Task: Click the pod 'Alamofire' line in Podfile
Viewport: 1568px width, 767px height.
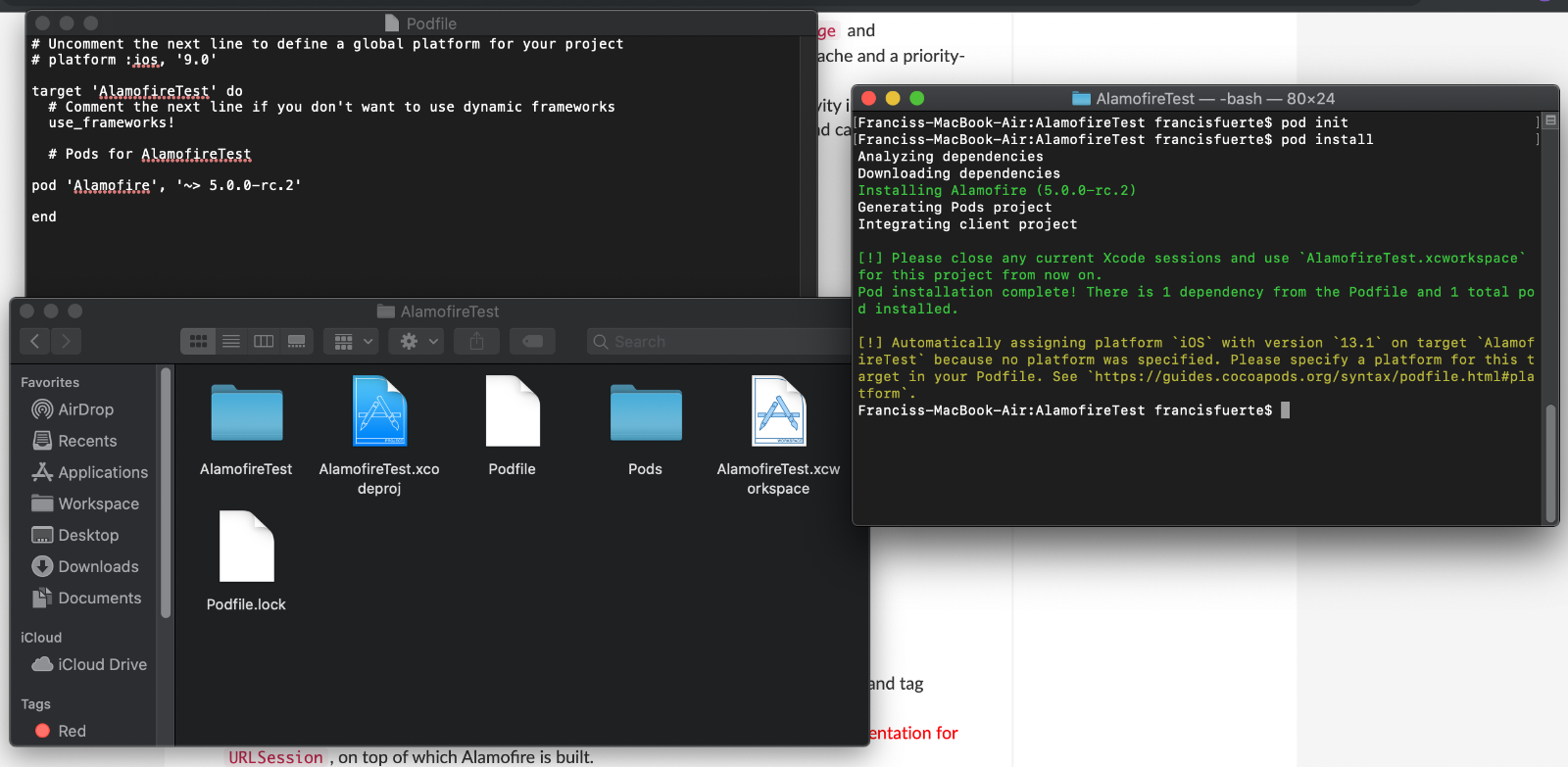Action: tap(167, 185)
